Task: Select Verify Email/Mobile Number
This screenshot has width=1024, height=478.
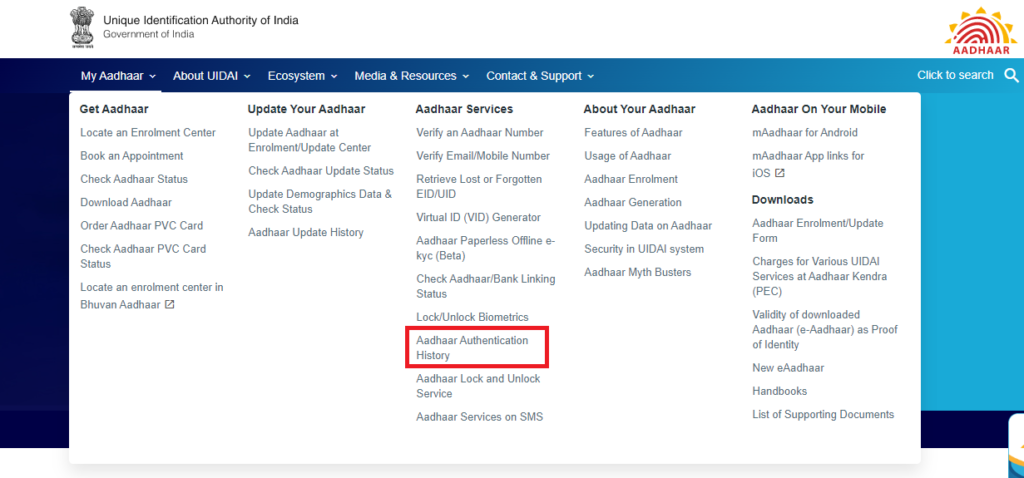Action: (483, 156)
